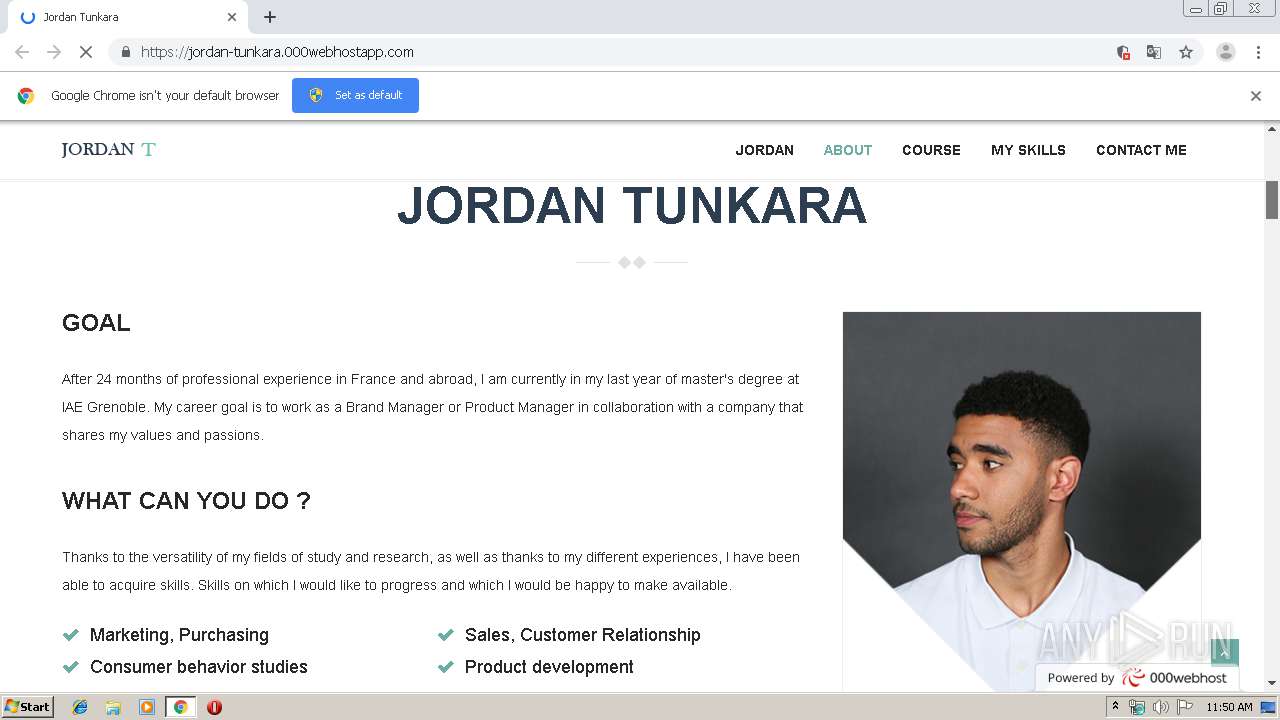Go back using the browser back arrow

[22, 52]
